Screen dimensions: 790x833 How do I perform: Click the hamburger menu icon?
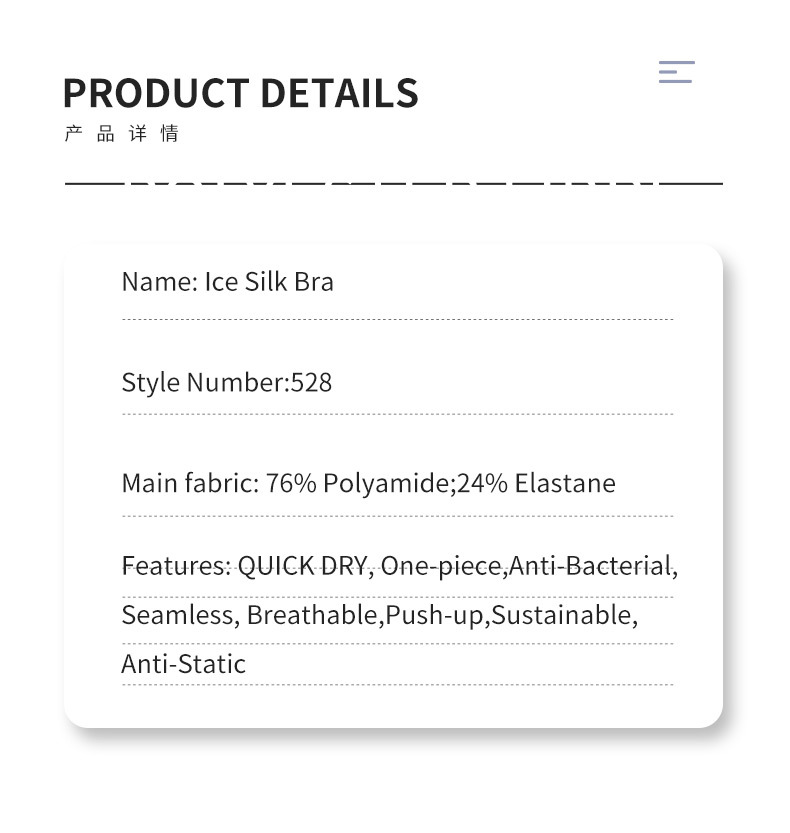[x=676, y=72]
